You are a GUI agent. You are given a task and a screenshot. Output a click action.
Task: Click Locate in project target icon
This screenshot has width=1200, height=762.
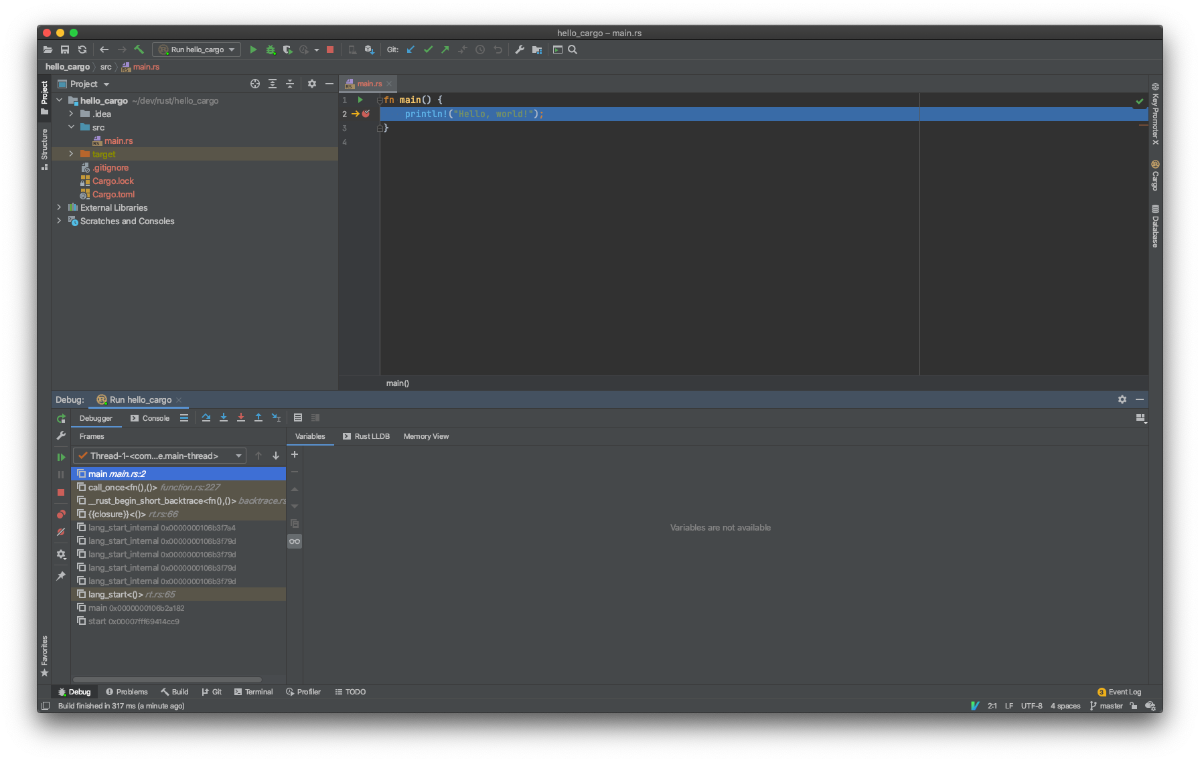(255, 84)
